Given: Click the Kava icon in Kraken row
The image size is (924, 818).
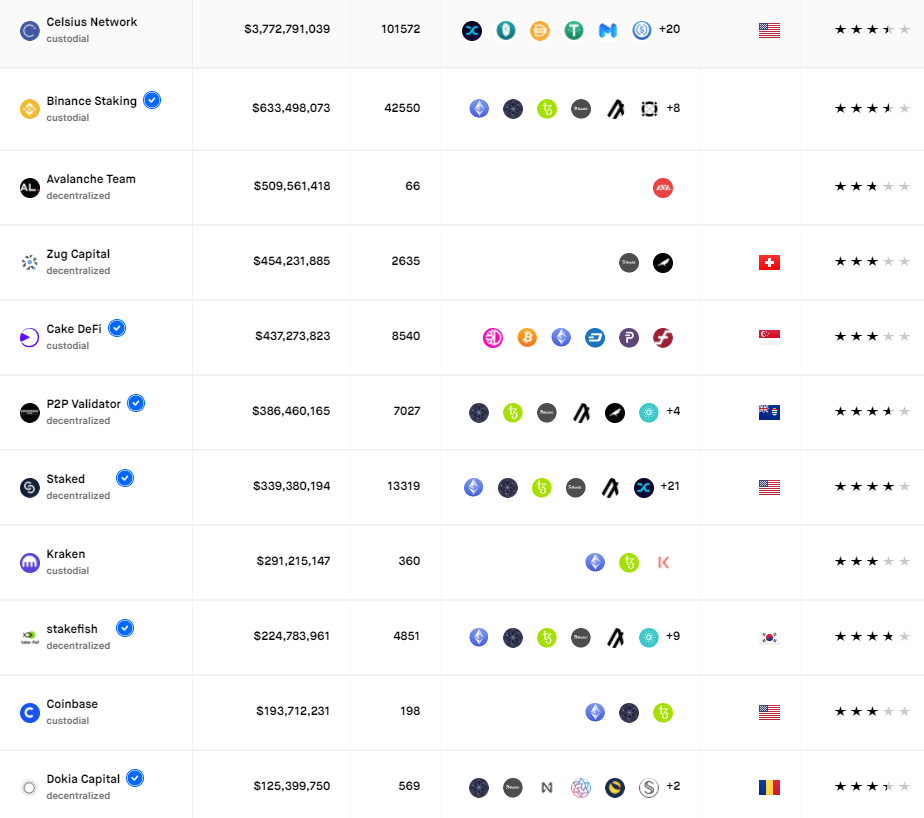Looking at the screenshot, I should click(x=663, y=562).
